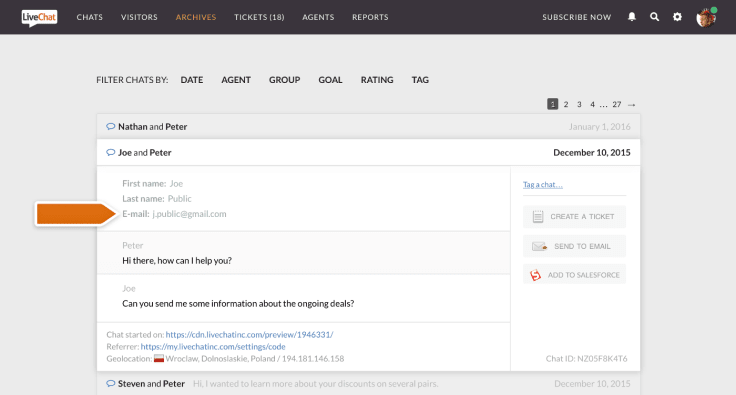Open the Tag filter
Image resolution: width=736 pixels, height=395 pixels.
pyautogui.click(x=420, y=80)
